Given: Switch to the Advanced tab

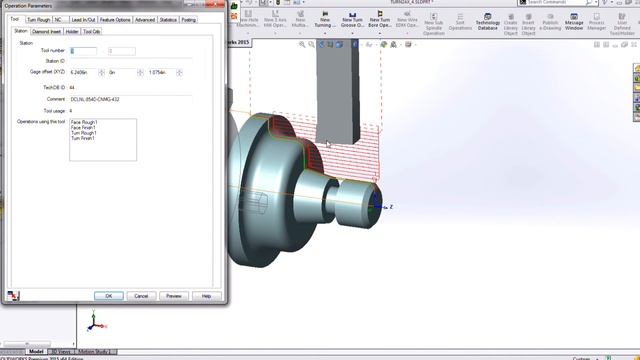Looking at the screenshot, I should pos(145,20).
